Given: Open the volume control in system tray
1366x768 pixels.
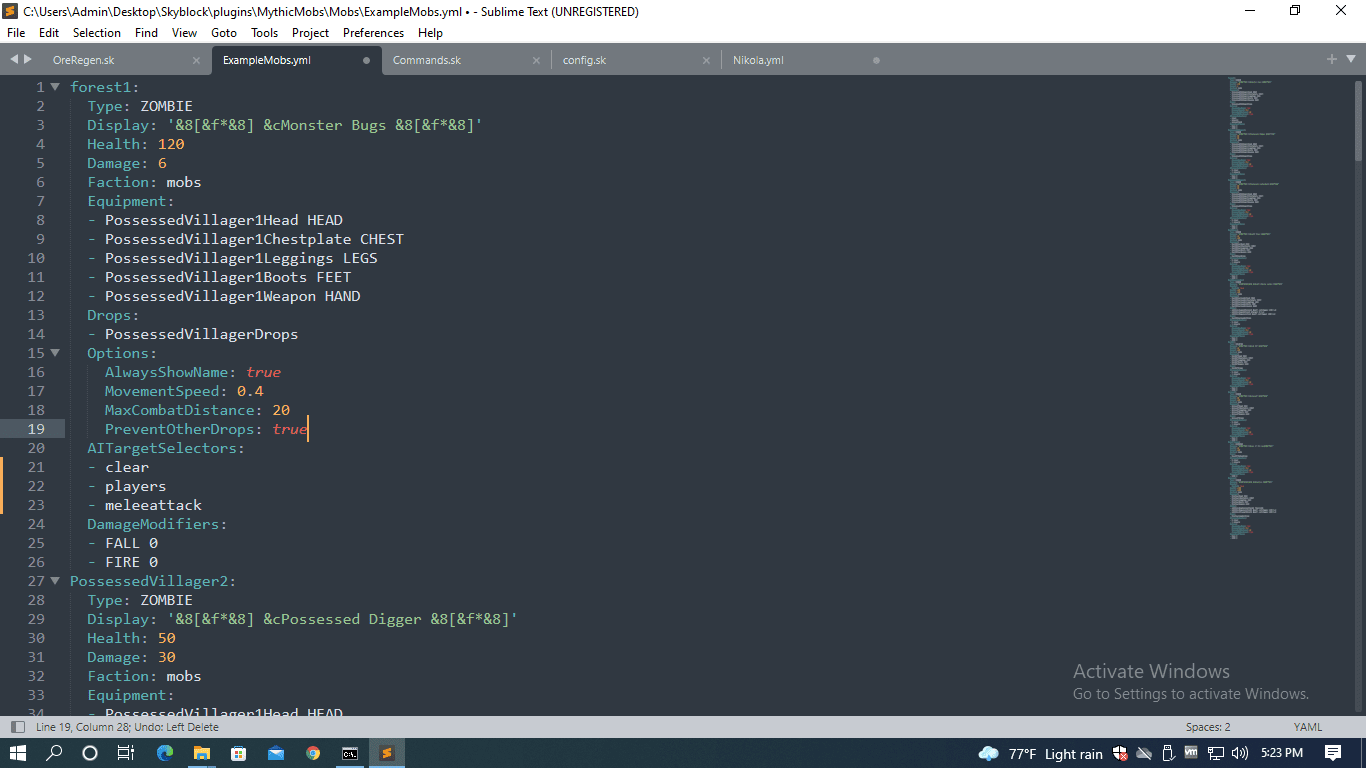Looking at the screenshot, I should (1240, 753).
